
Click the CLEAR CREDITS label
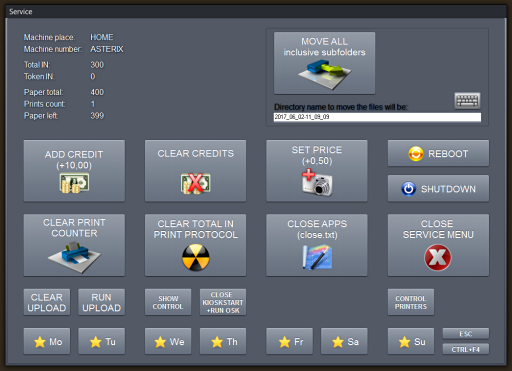[196, 153]
